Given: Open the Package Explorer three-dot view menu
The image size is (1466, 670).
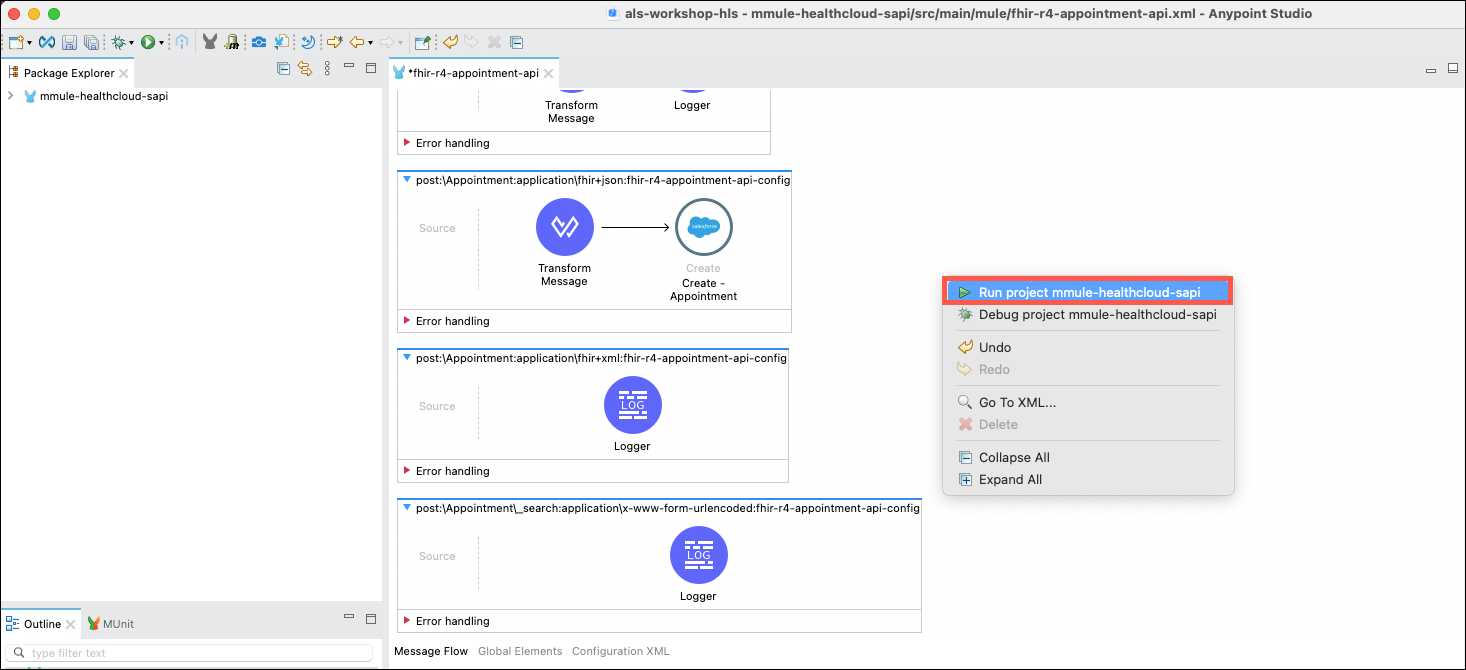Looking at the screenshot, I should (327, 68).
